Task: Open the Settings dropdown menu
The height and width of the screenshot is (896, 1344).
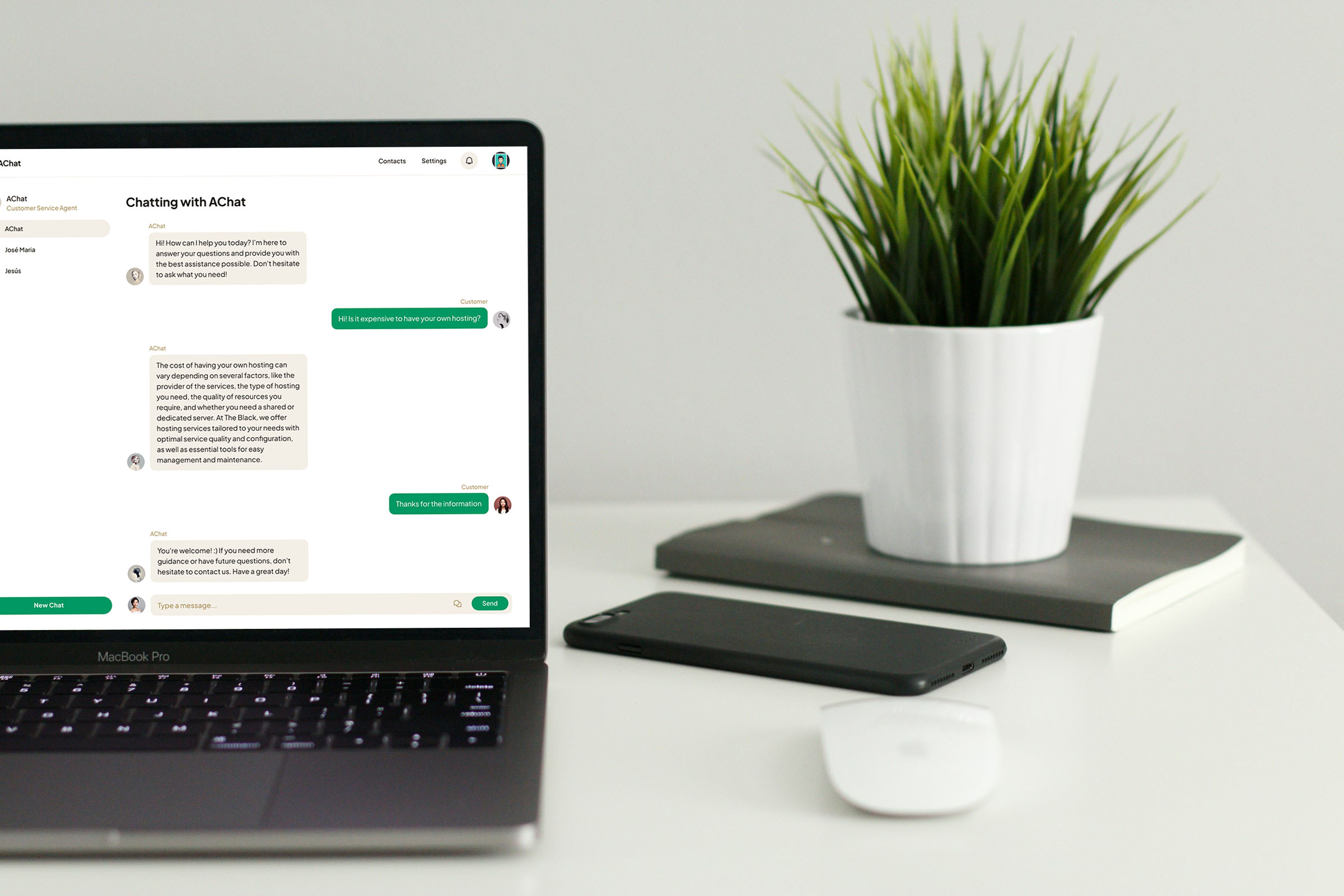Action: coord(432,160)
